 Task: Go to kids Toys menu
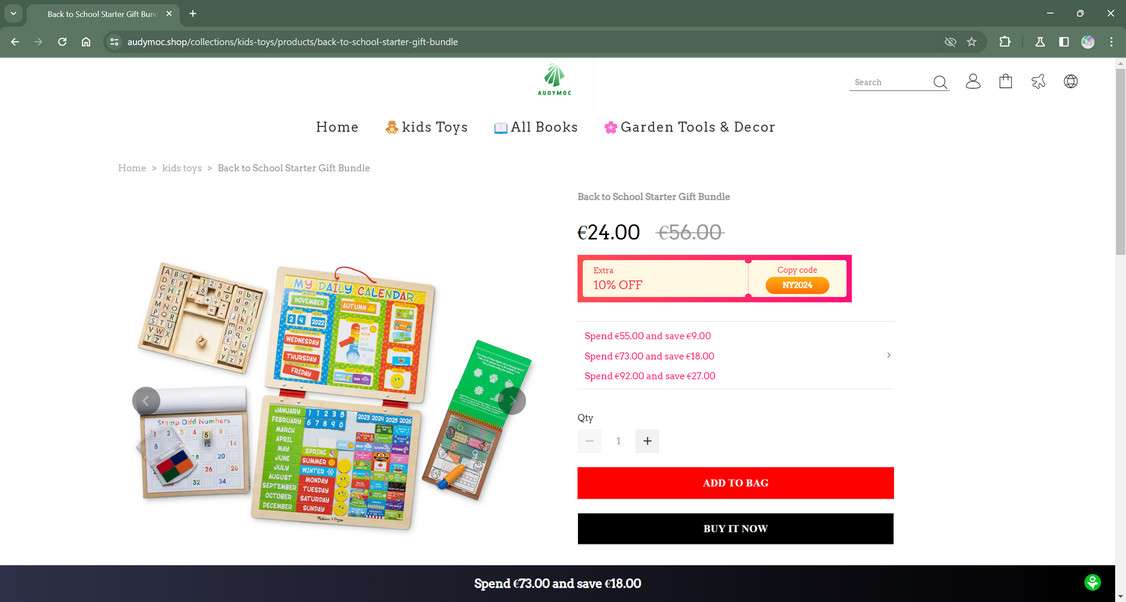click(x=427, y=127)
